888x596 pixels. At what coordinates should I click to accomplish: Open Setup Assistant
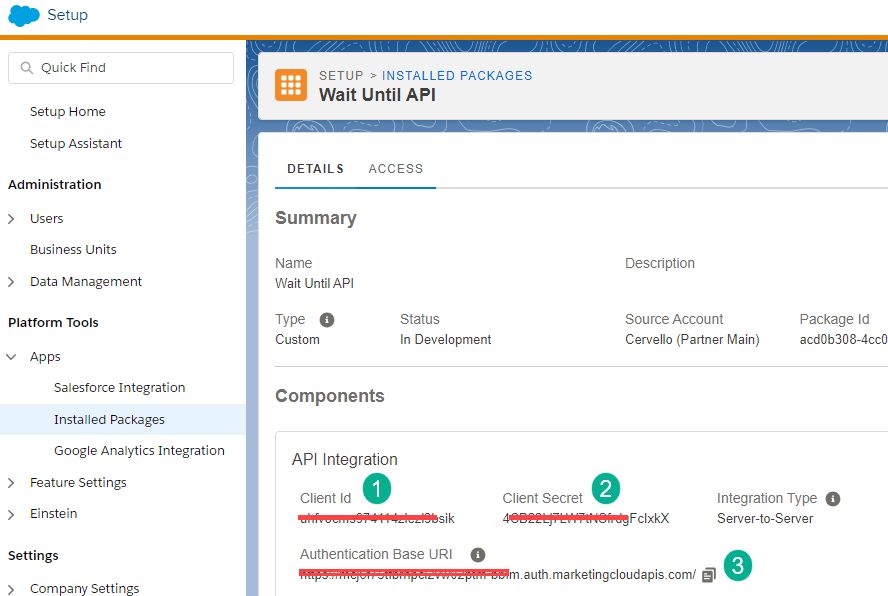(76, 144)
